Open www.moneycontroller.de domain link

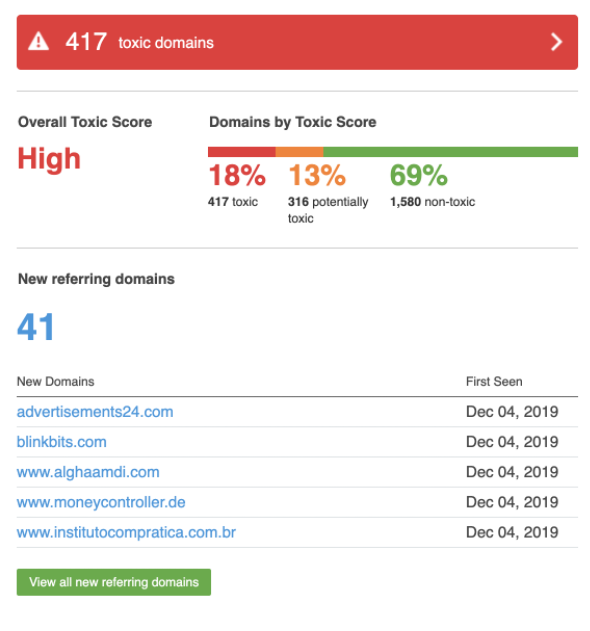tap(101, 502)
